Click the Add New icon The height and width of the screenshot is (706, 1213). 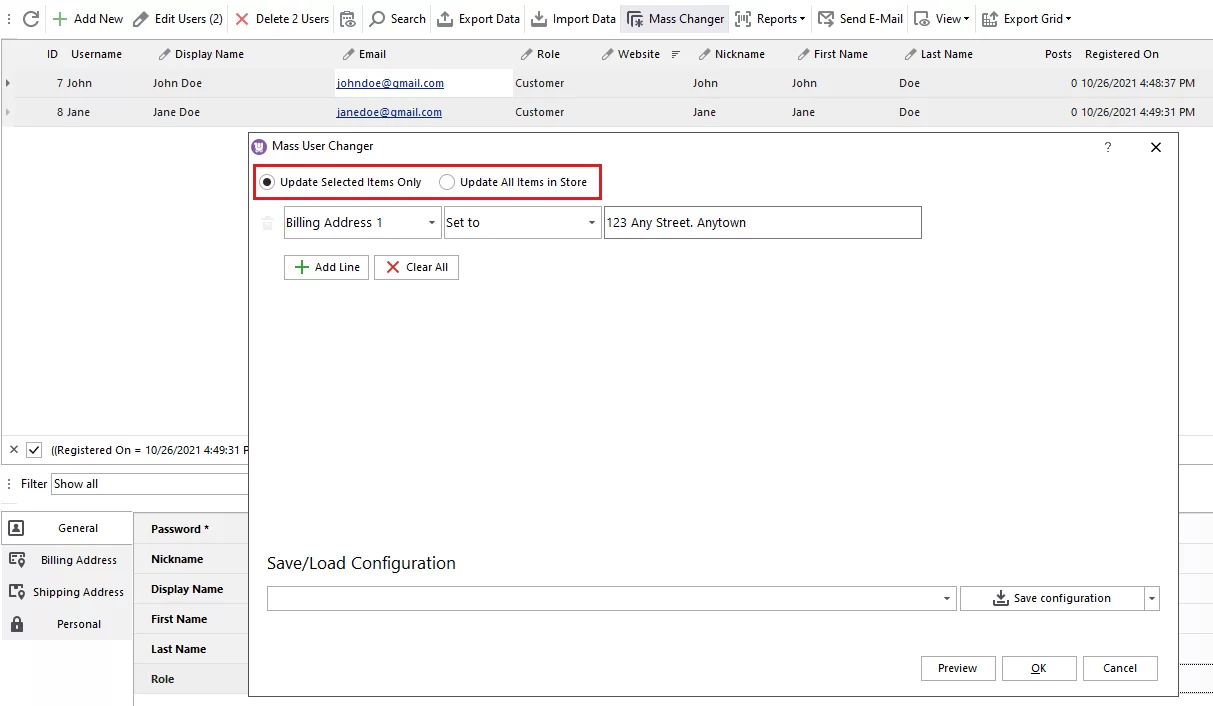(60, 18)
